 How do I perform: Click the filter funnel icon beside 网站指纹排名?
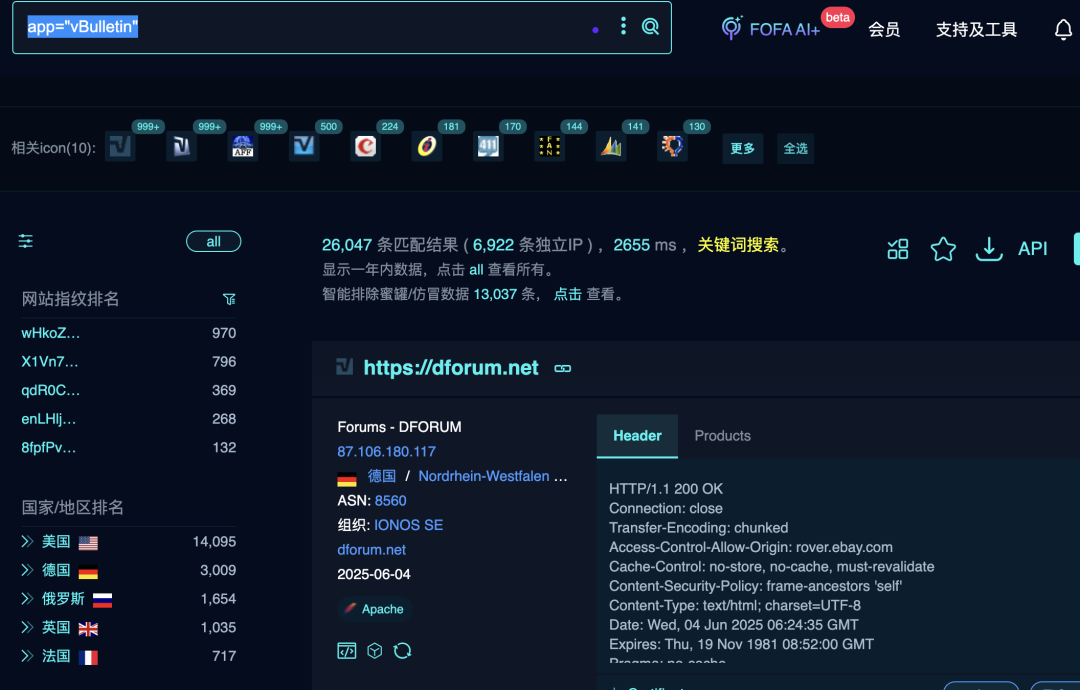point(229,299)
